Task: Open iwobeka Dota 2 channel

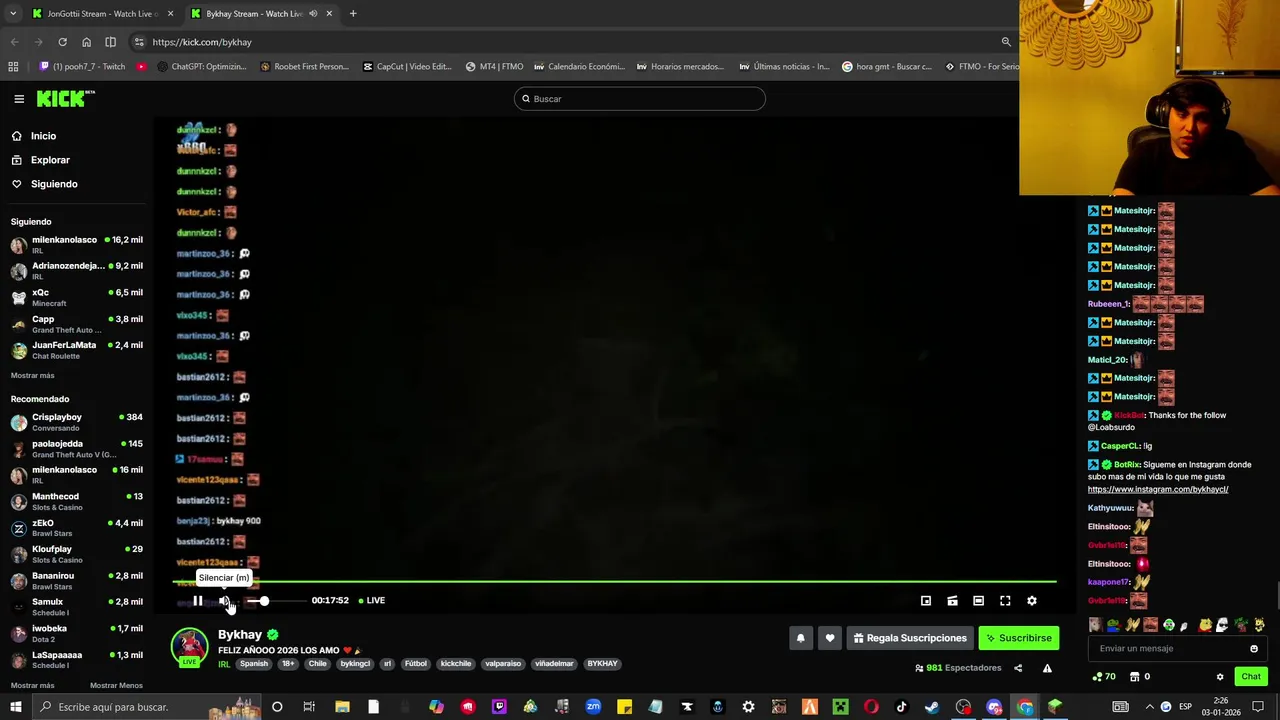Action: pos(77,634)
